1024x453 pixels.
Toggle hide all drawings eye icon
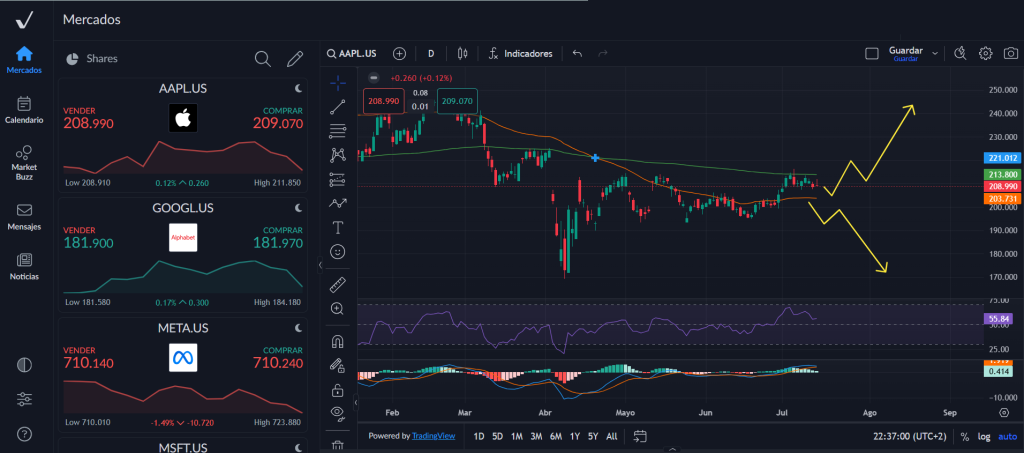click(338, 413)
